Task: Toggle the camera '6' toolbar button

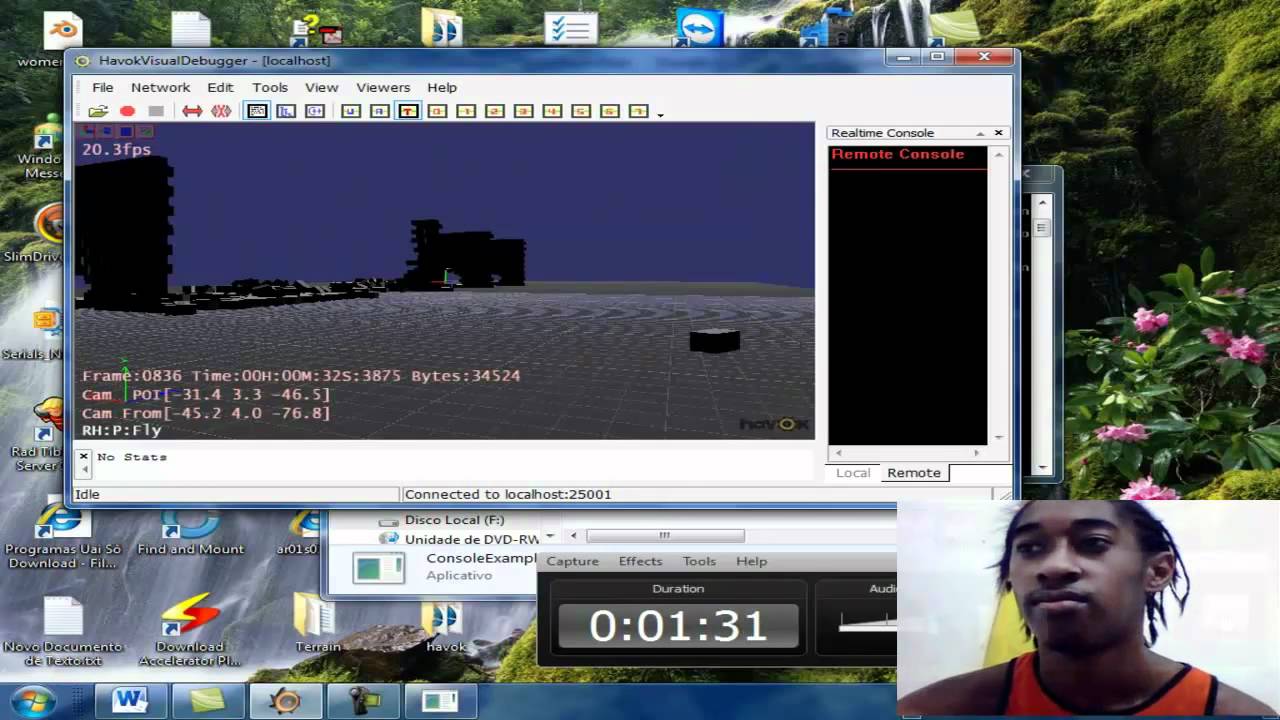Action: pyautogui.click(x=610, y=111)
